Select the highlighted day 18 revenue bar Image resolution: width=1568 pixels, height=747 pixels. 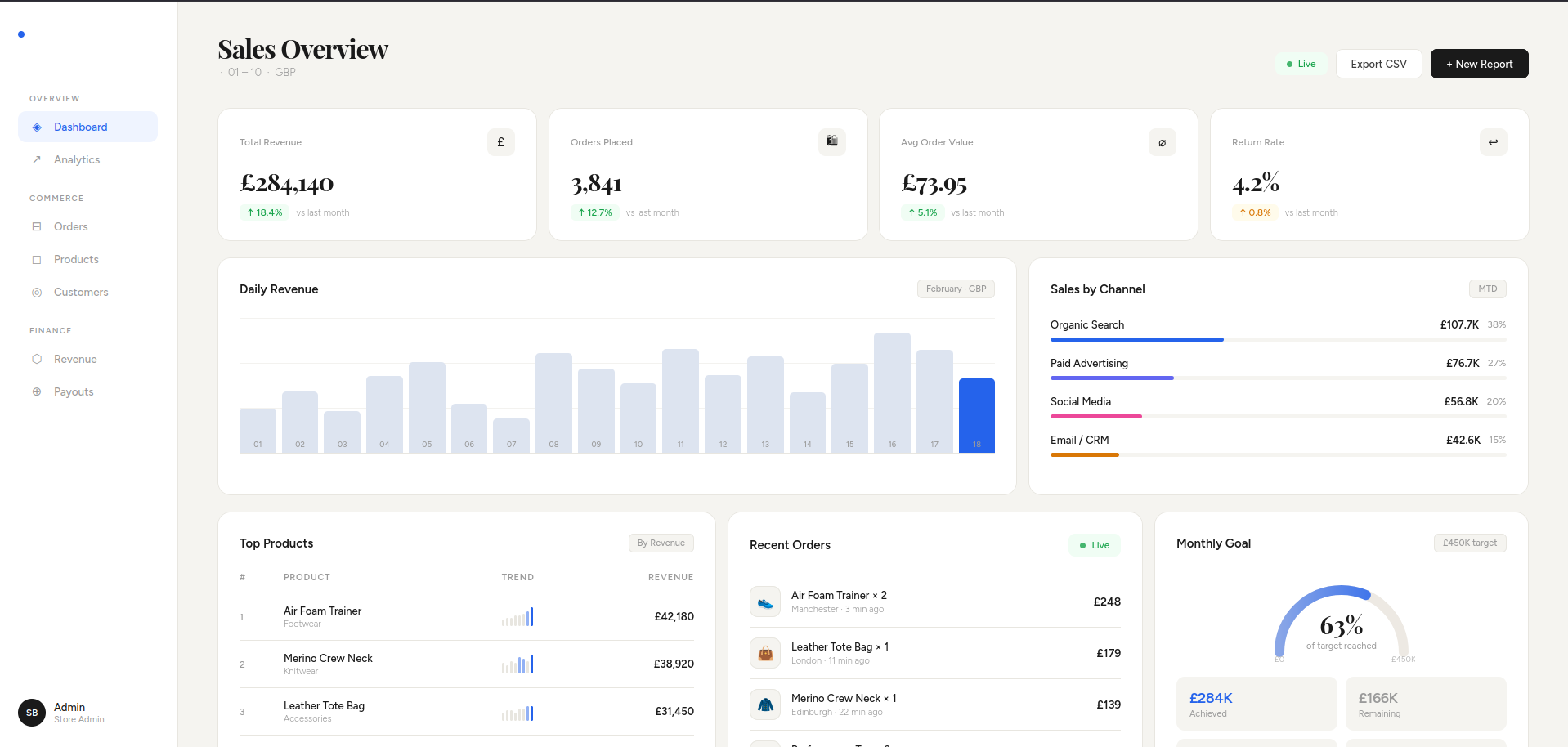(976, 414)
